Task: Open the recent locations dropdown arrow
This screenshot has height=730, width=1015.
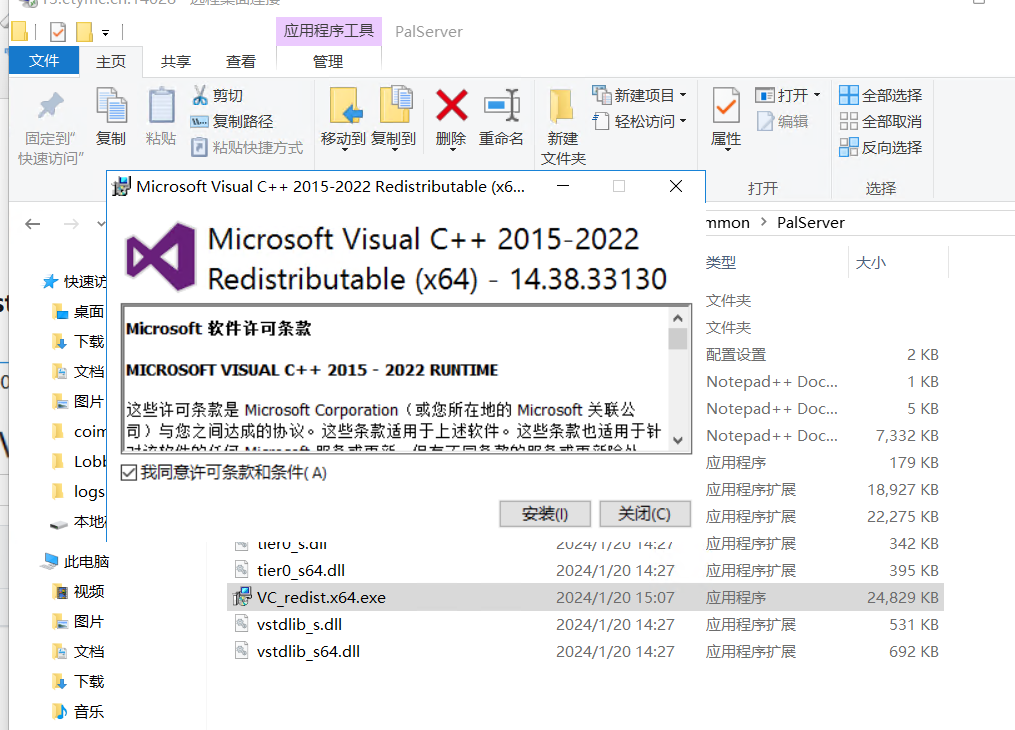Action: pos(101,224)
